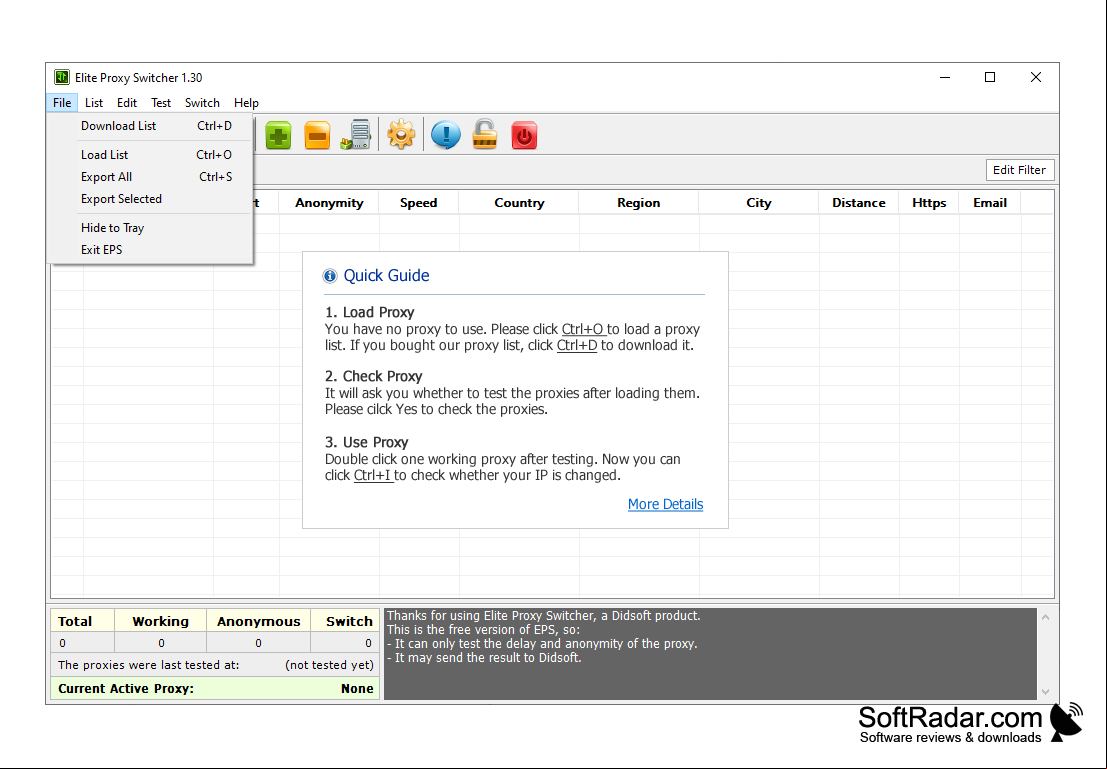
Task: Click the orange minus remove-proxy toolbar icon
Action: pos(317,135)
